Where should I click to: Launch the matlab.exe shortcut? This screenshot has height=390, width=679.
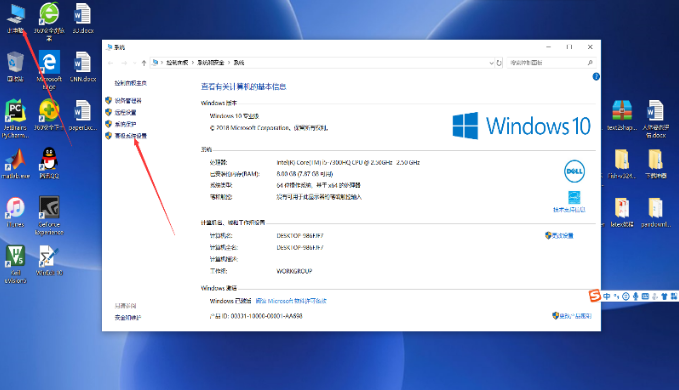click(16, 164)
